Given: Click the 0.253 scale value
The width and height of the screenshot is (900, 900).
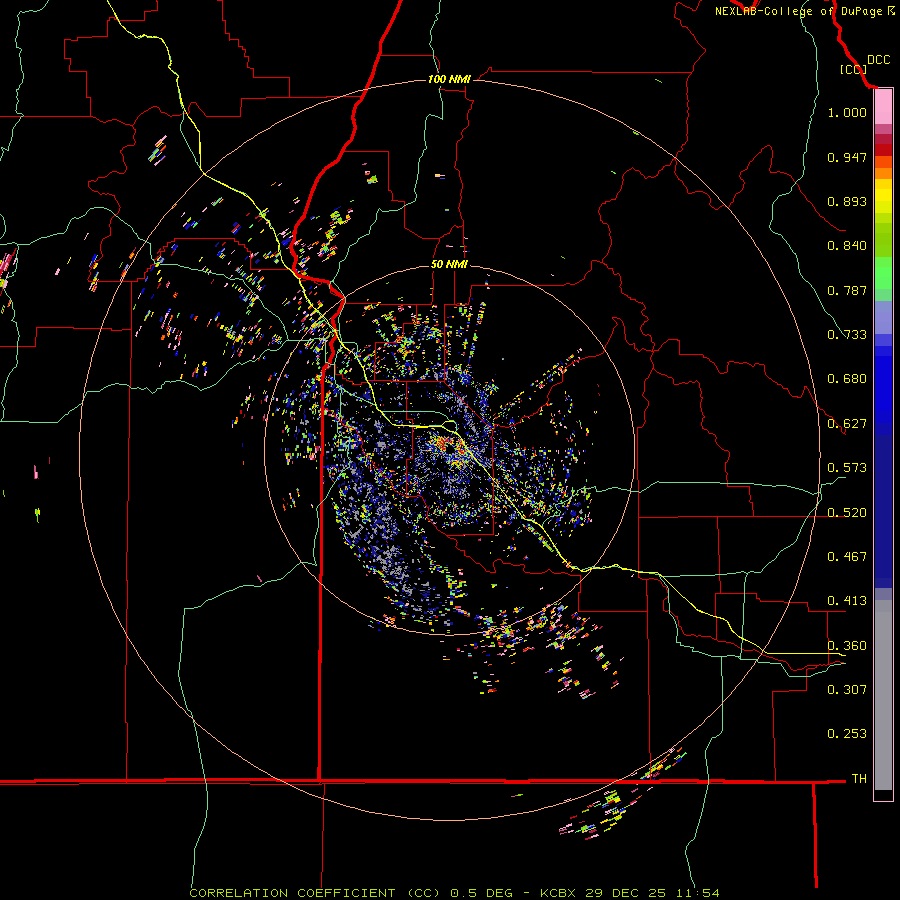Looking at the screenshot, I should point(847,734).
